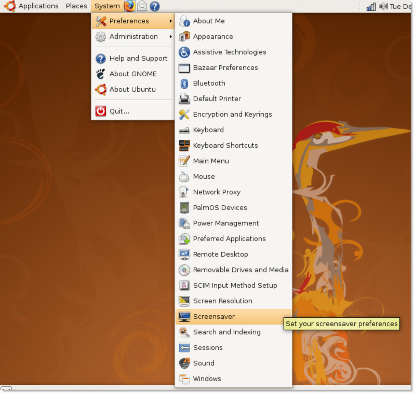Click the clock text in the top panel

tap(400, 6)
